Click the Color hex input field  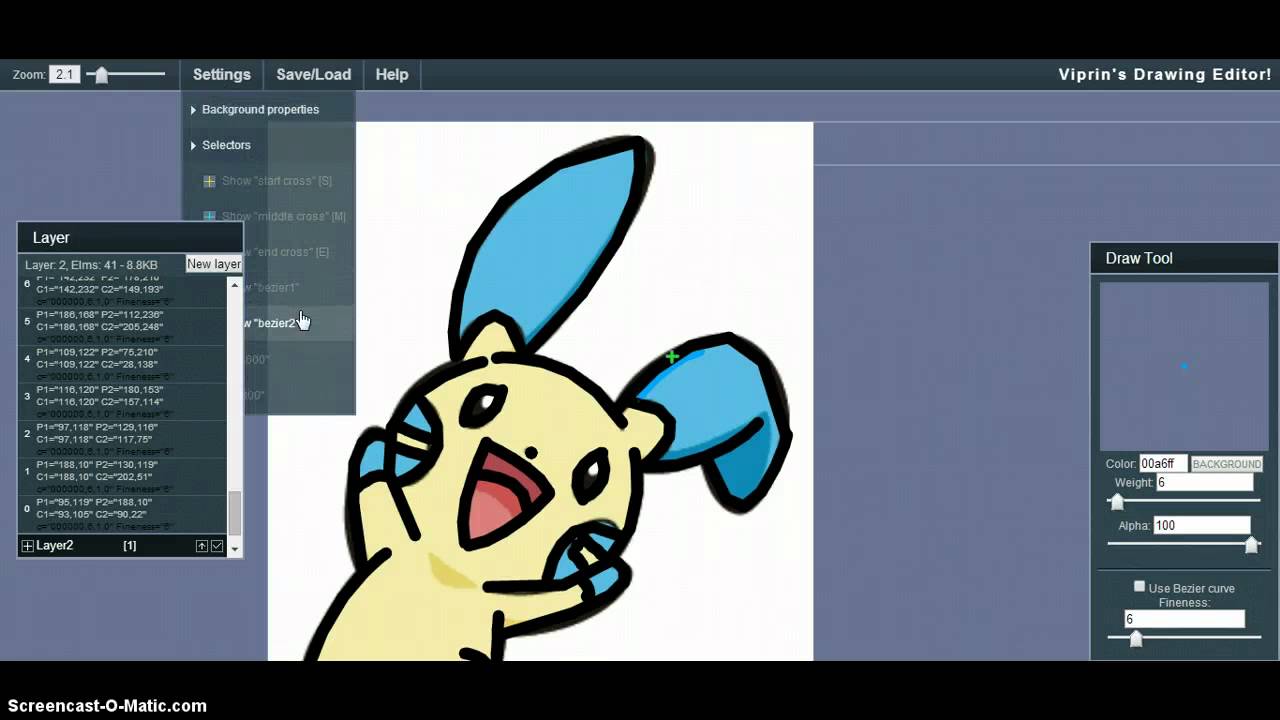(x=1163, y=464)
